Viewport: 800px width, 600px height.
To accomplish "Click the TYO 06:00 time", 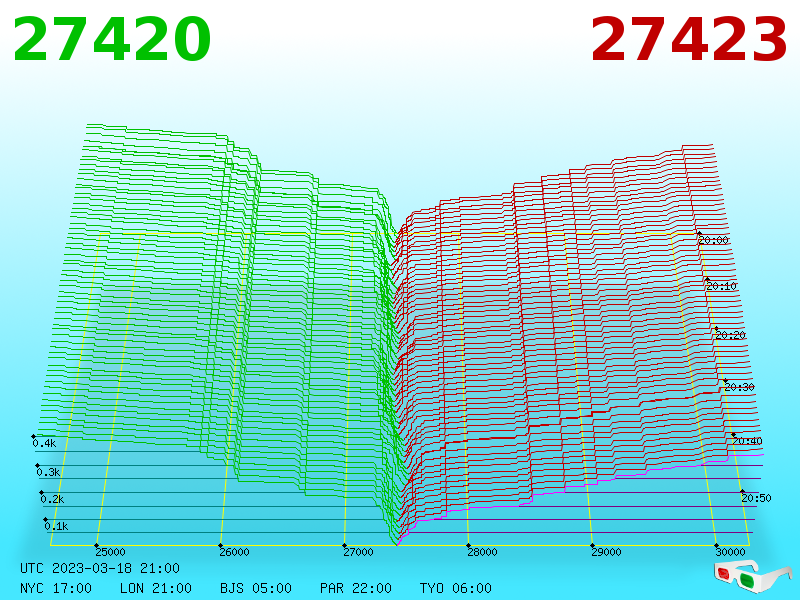I will pos(456,588).
